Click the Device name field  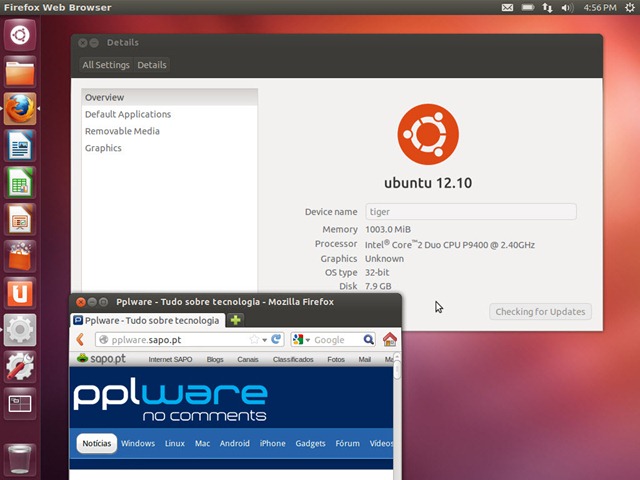[x=471, y=211]
